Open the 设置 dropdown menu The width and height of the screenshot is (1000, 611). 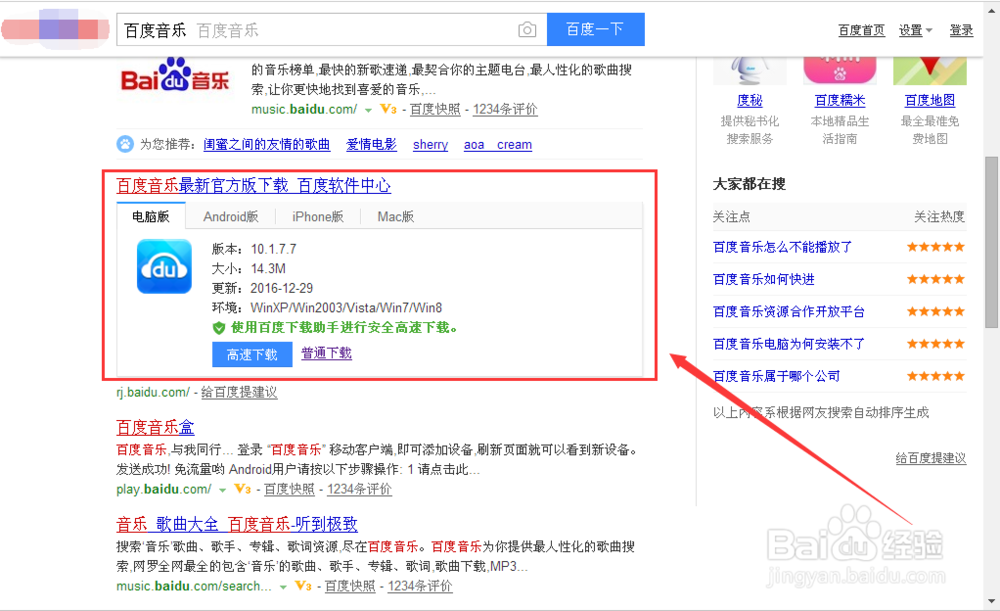tap(915, 30)
